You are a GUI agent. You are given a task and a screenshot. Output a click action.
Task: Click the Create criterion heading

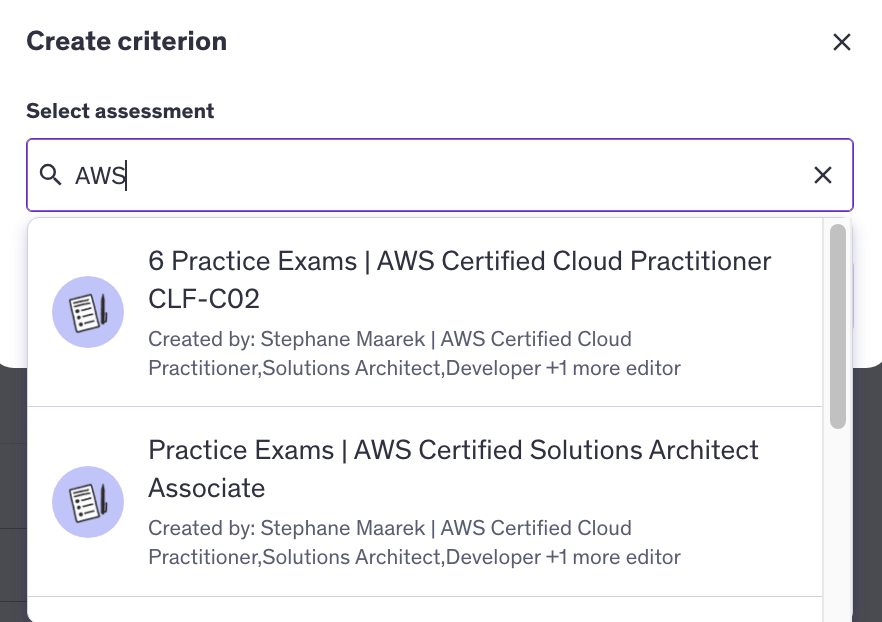126,42
